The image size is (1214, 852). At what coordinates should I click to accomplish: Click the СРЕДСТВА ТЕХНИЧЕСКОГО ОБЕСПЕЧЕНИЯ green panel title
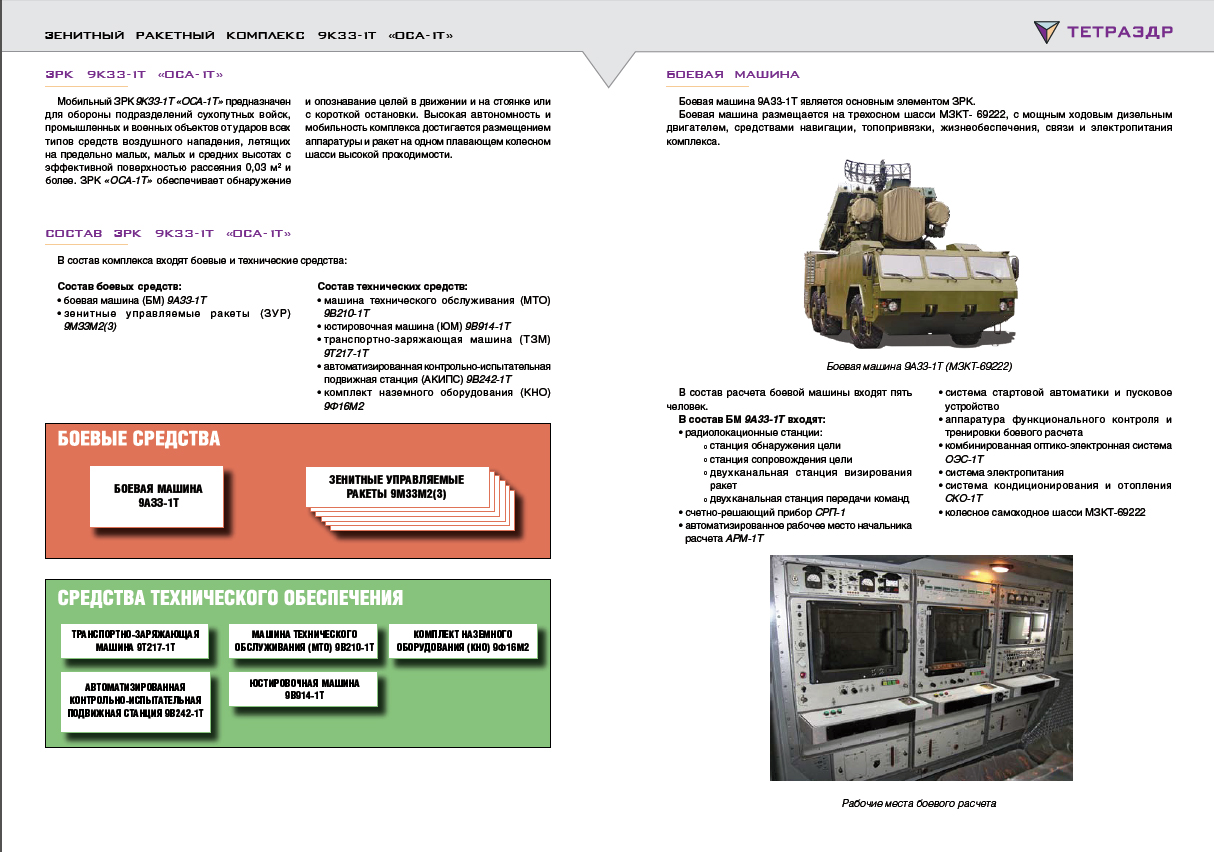pos(230,598)
